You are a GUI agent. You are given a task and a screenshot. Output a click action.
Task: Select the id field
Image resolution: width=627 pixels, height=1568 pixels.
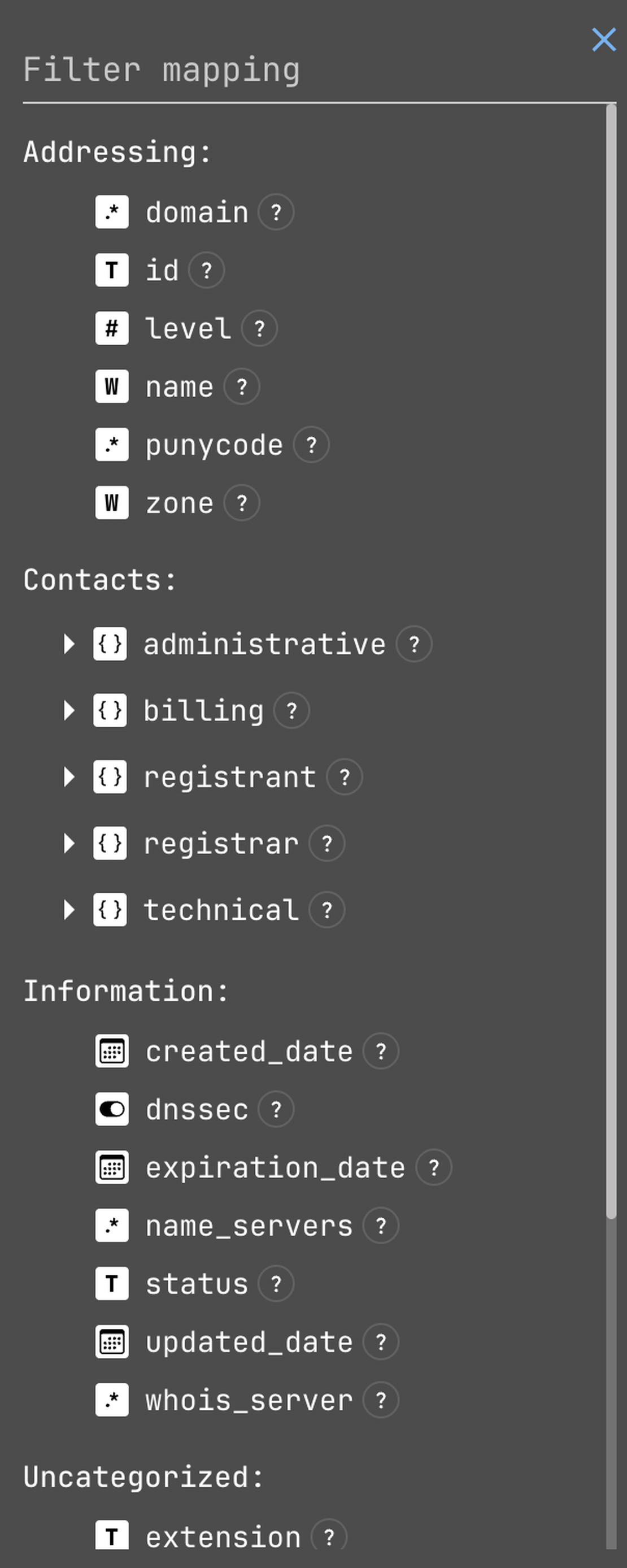tap(162, 270)
